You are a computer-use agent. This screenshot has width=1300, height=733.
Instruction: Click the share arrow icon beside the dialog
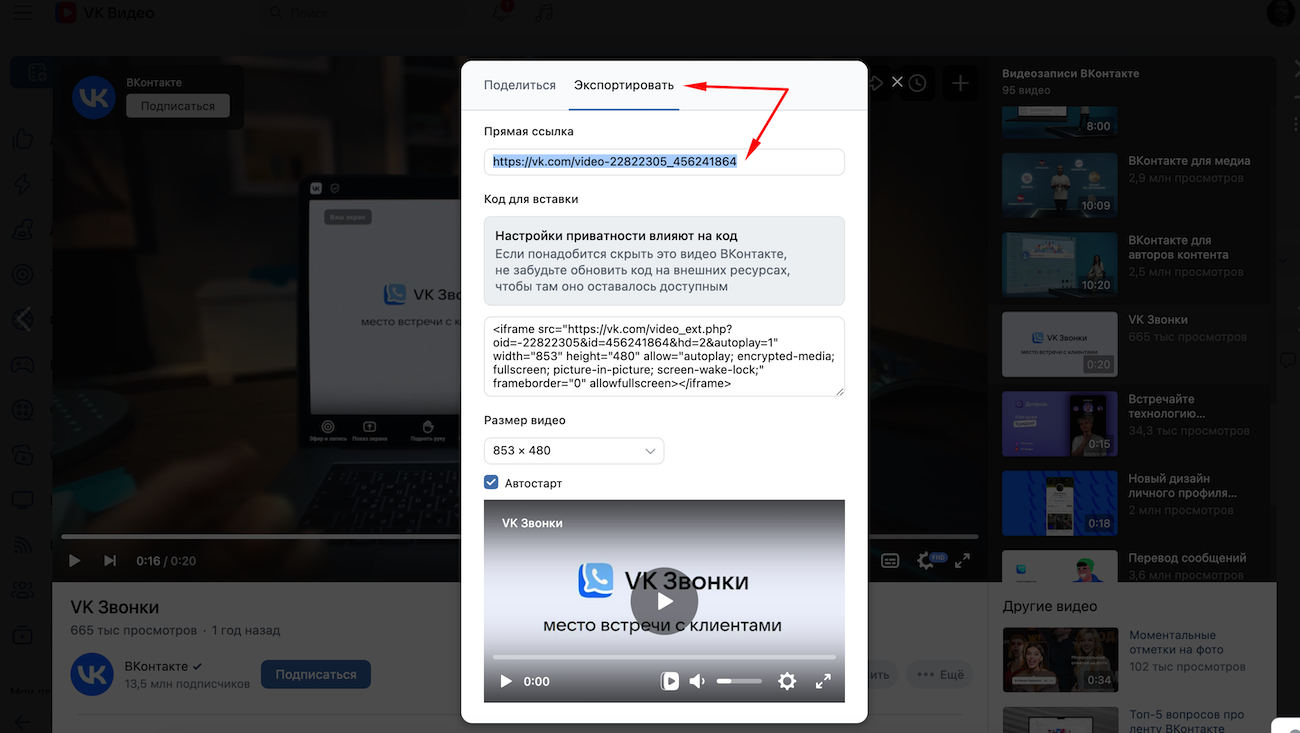click(x=876, y=83)
